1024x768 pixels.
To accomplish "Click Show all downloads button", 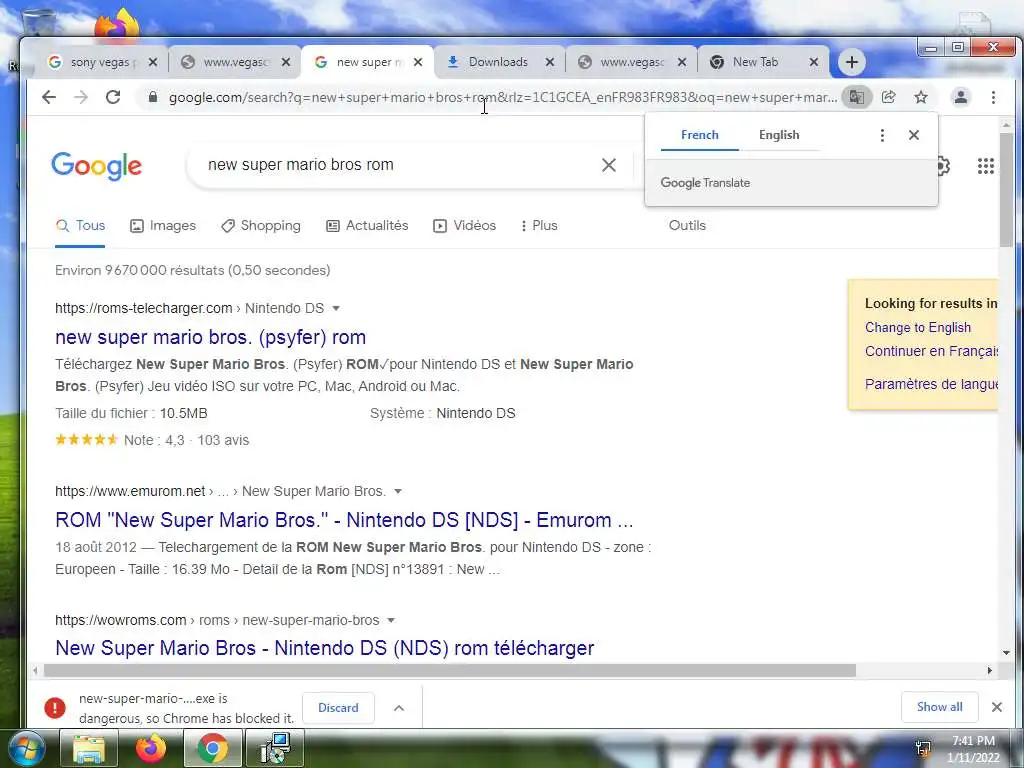I will pos(939,707).
